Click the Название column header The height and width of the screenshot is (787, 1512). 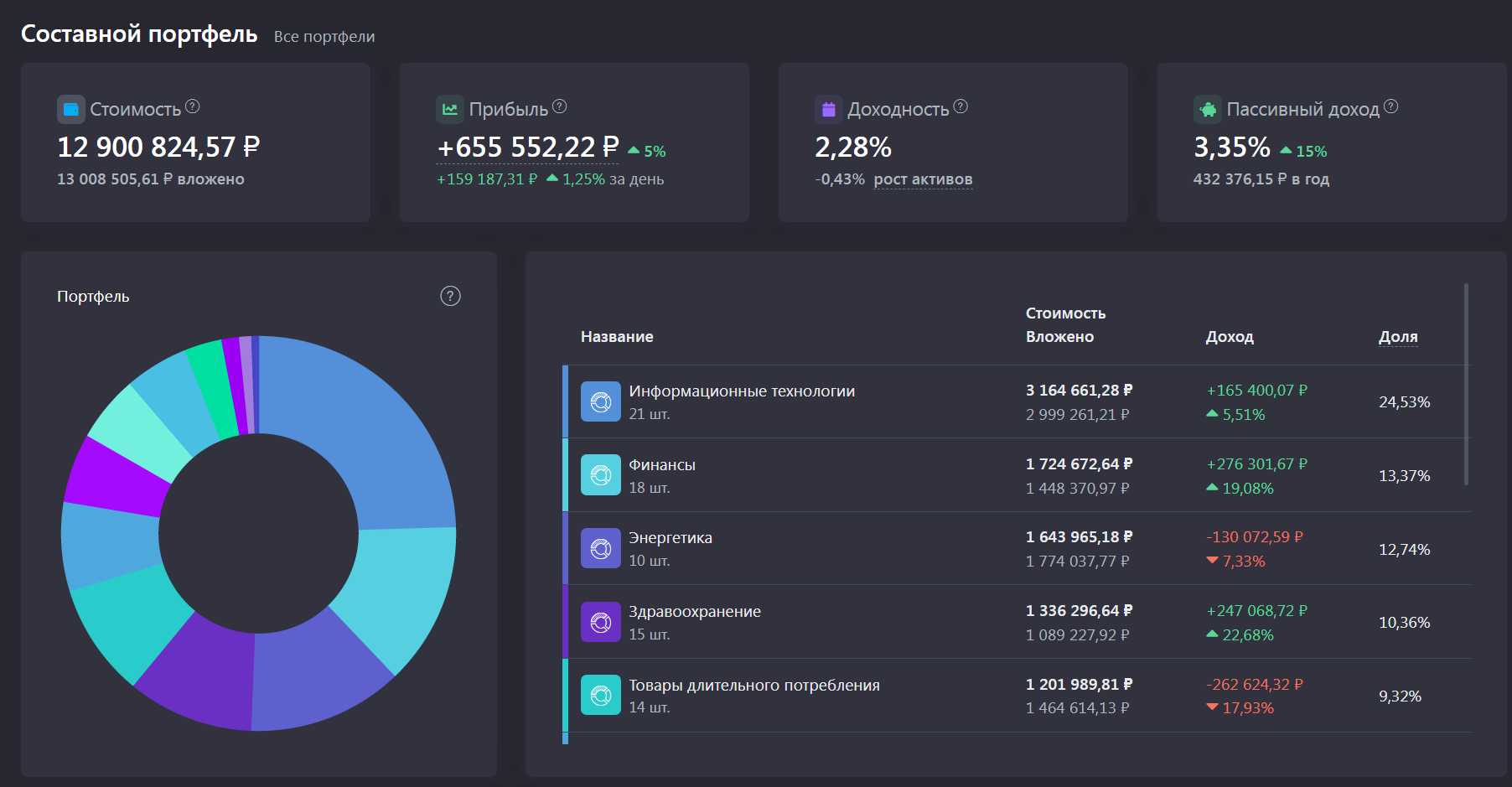[x=617, y=337]
